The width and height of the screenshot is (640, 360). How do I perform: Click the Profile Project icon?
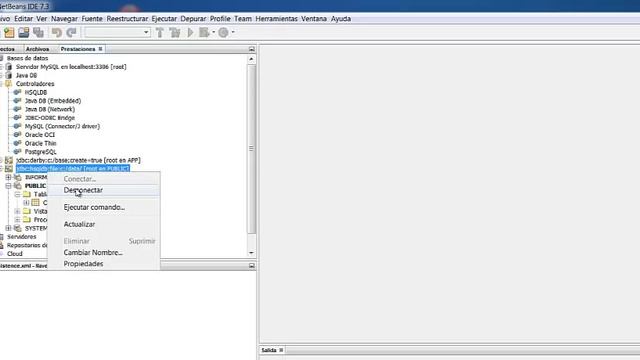(x=223, y=32)
